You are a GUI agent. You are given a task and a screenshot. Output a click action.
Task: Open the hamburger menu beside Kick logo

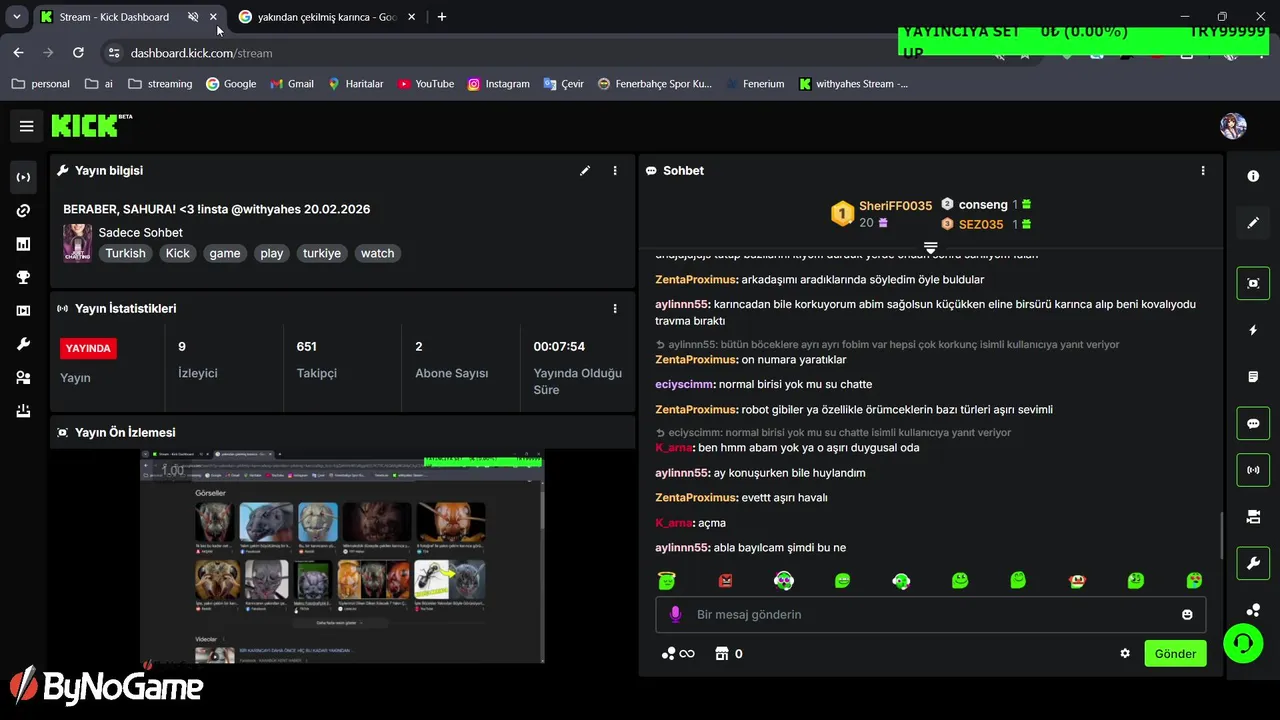point(27,126)
